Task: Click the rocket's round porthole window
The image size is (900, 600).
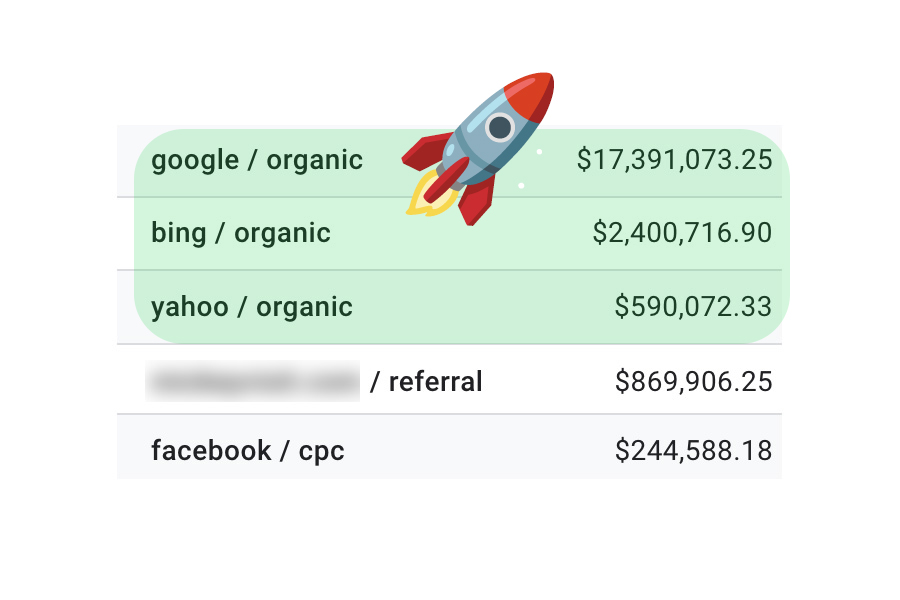Action: [x=499, y=127]
